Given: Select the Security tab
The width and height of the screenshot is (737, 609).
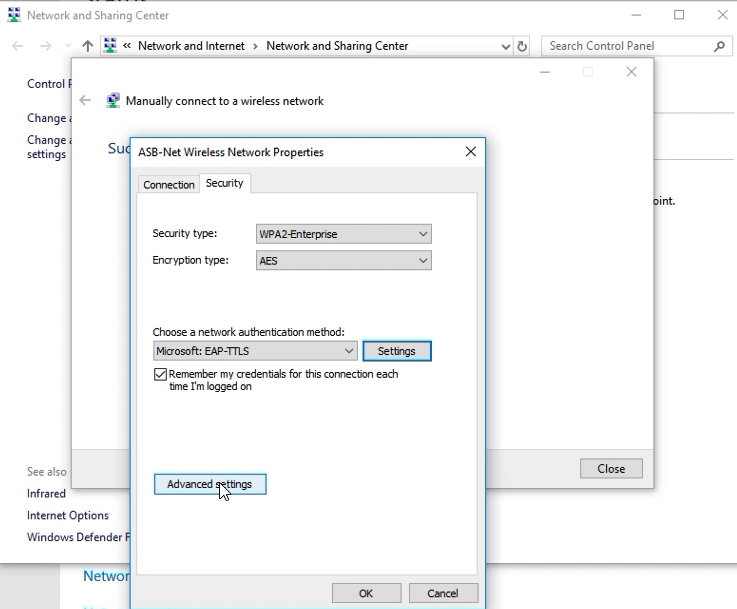Looking at the screenshot, I should click(225, 183).
